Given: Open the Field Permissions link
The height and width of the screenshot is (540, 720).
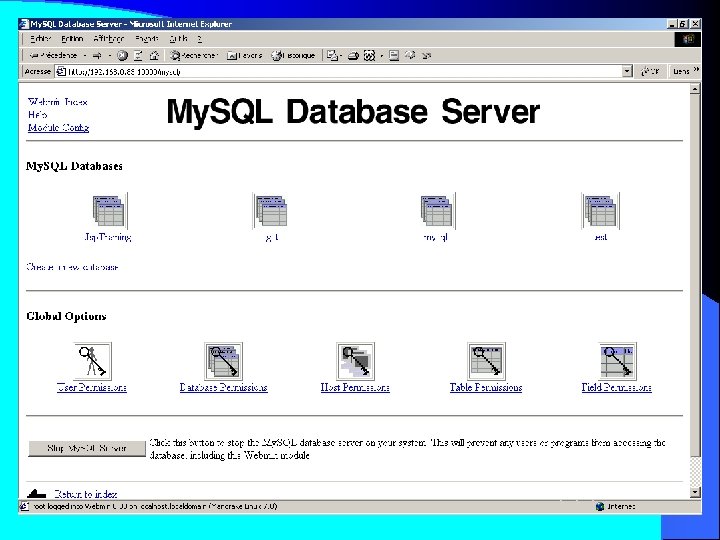Looking at the screenshot, I should 617,387.
